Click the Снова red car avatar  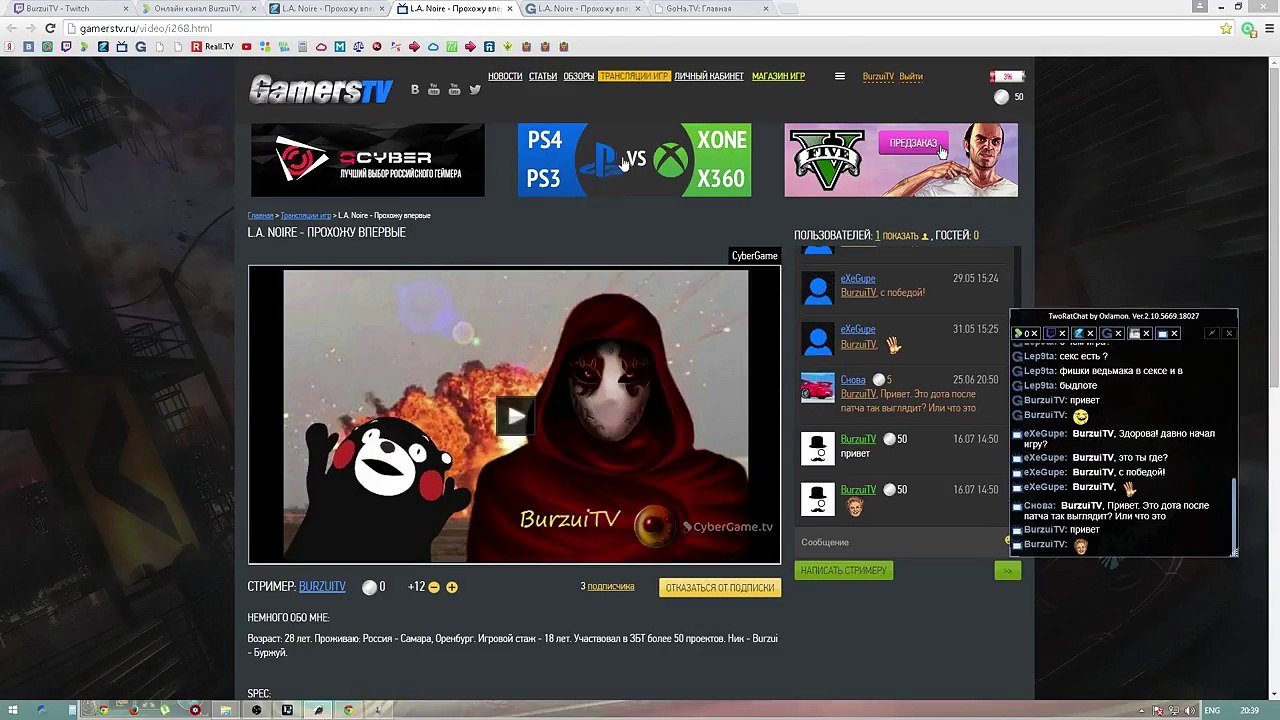pos(817,388)
